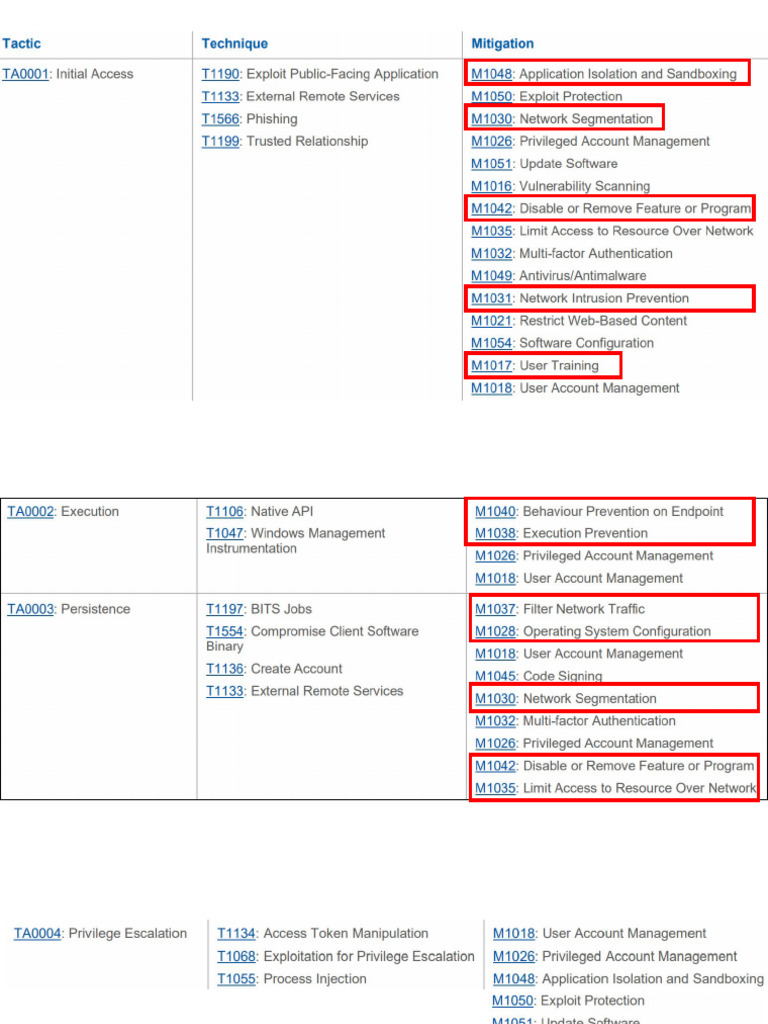
Task: Follow T1133 link under Persistence techniques
Action: tap(225, 691)
